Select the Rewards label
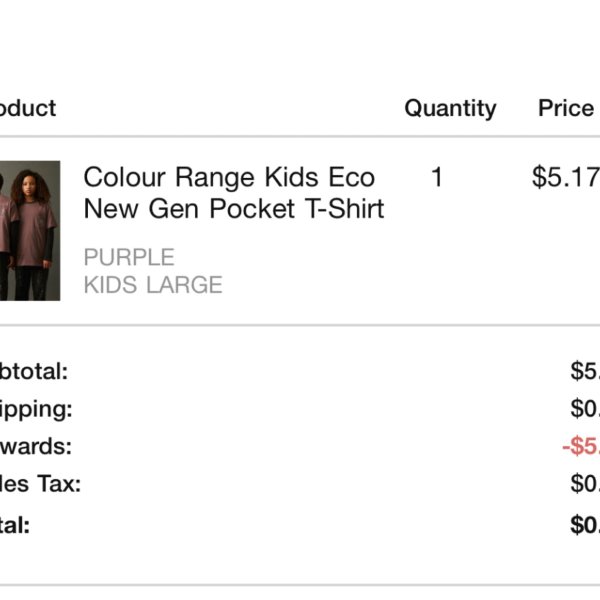600x600 pixels. pos(36,447)
